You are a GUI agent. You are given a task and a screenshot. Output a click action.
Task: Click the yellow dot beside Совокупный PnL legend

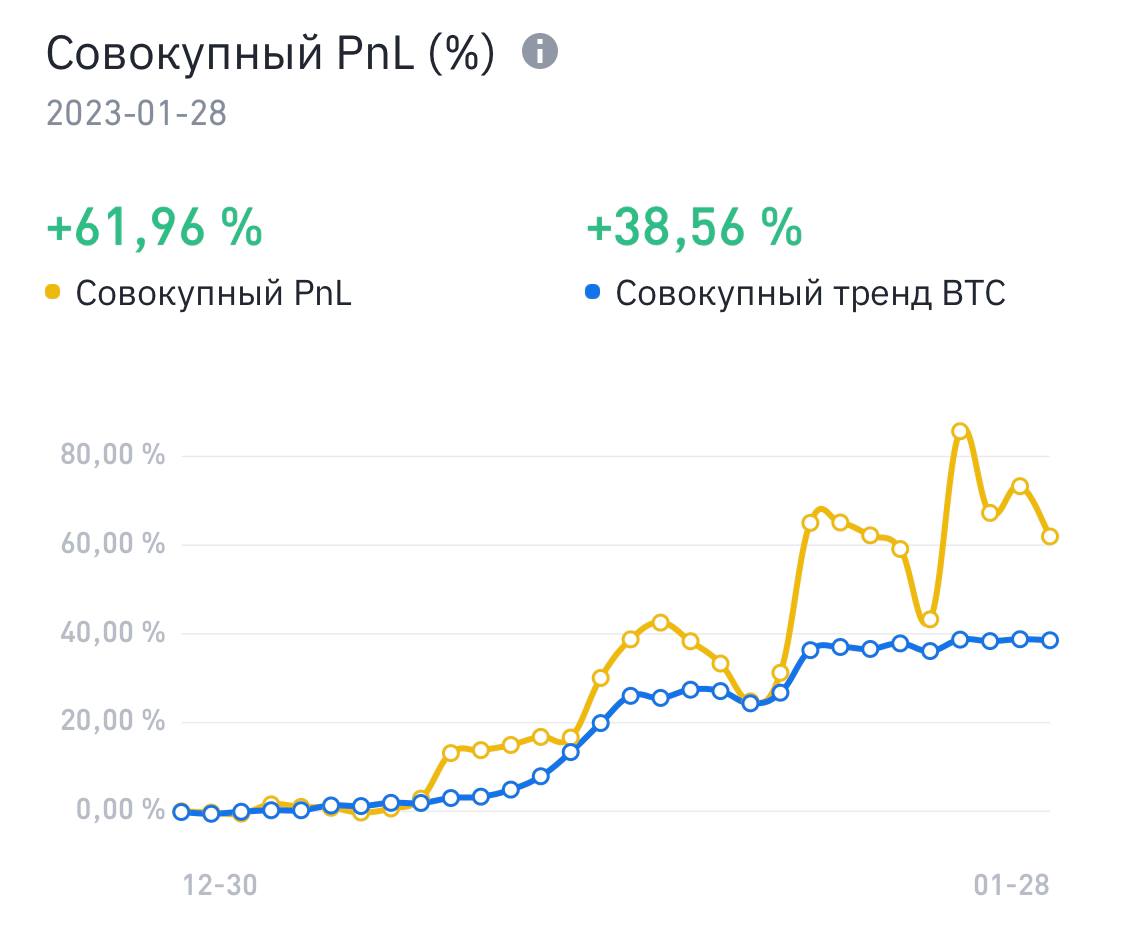52,292
